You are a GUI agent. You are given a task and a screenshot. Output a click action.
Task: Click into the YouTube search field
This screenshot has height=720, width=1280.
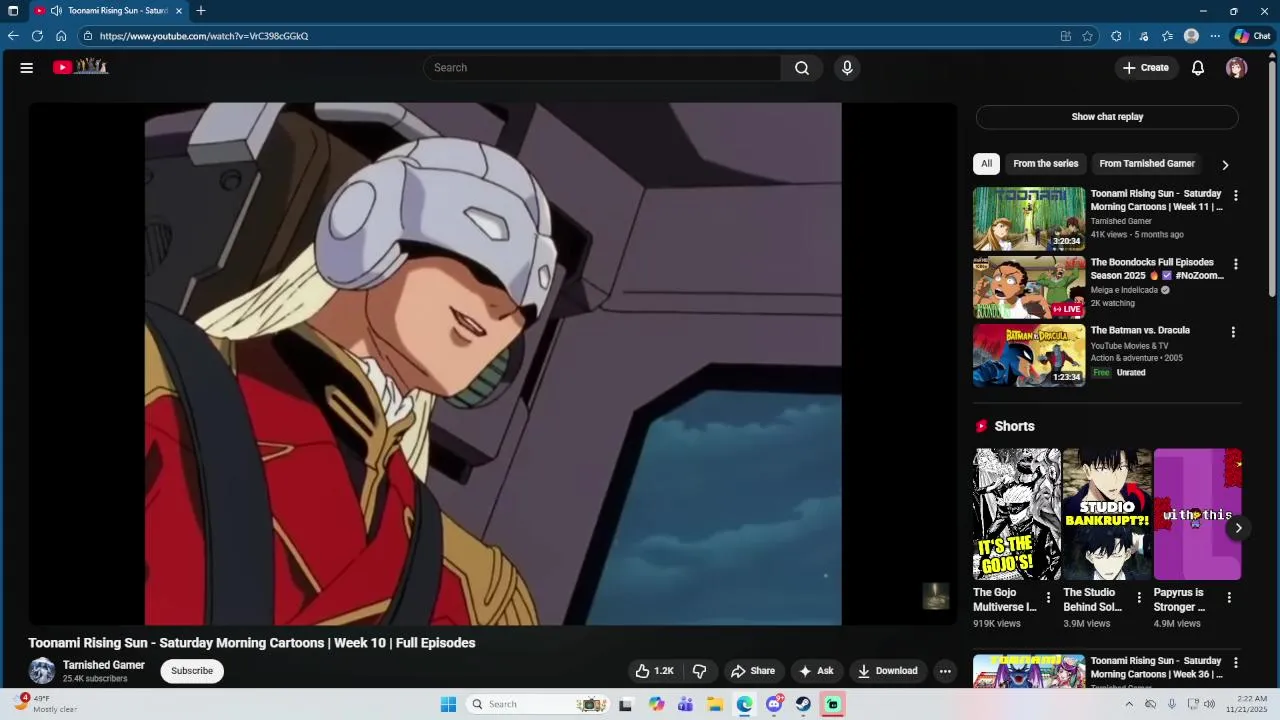(603, 68)
